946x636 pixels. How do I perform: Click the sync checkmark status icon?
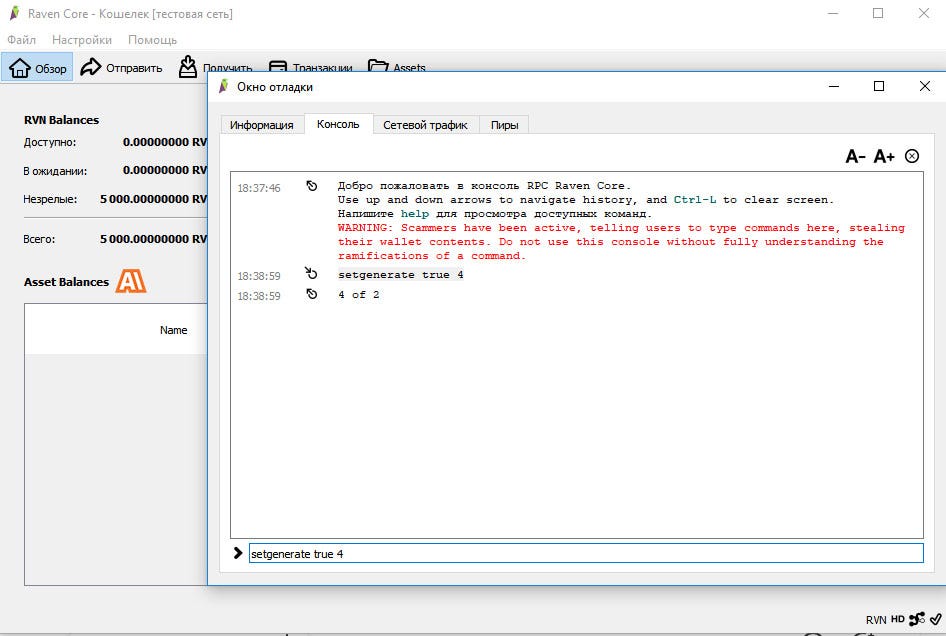click(935, 619)
